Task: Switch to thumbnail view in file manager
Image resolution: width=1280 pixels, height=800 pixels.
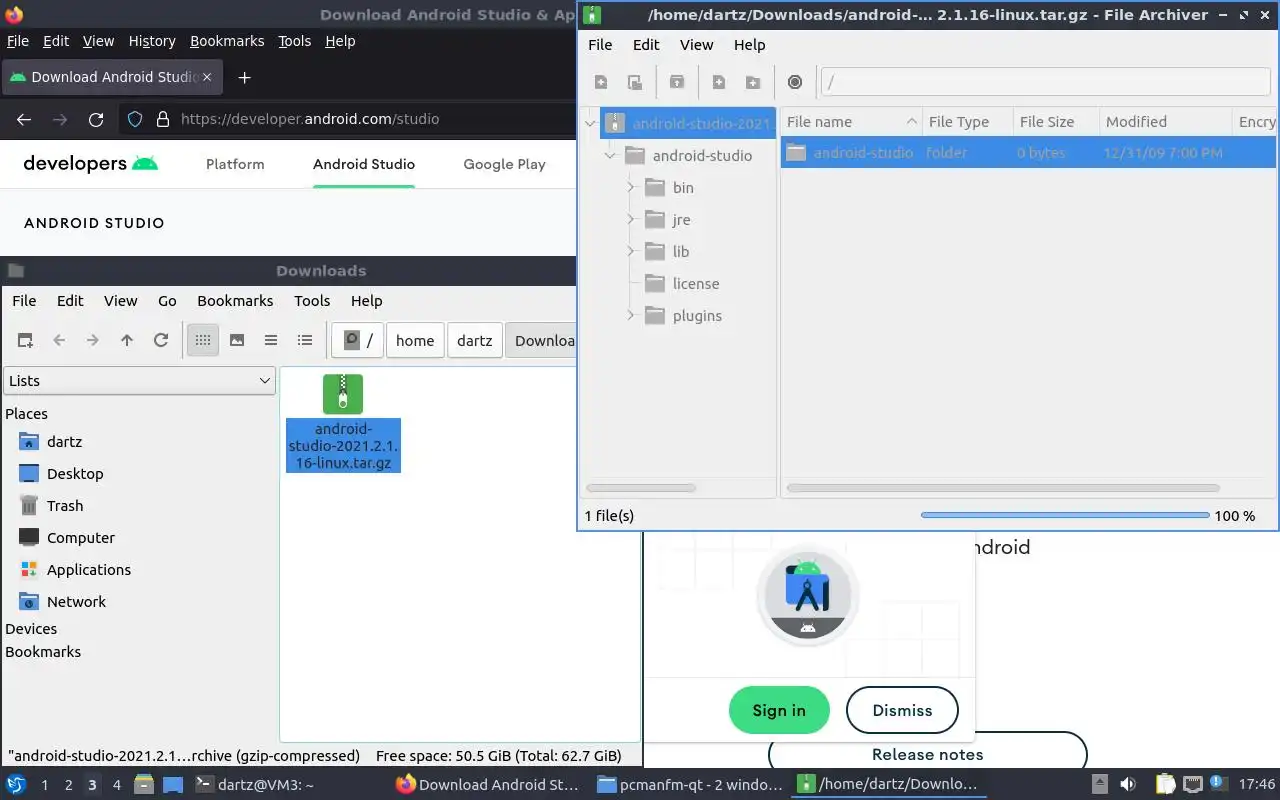Action: 237,340
